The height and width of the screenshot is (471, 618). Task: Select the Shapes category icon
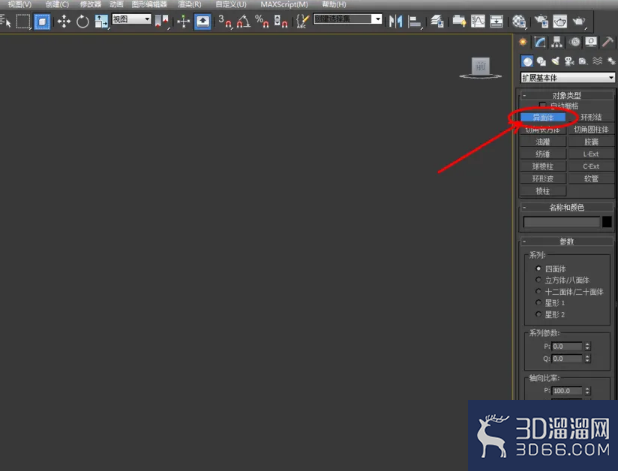click(x=541, y=61)
